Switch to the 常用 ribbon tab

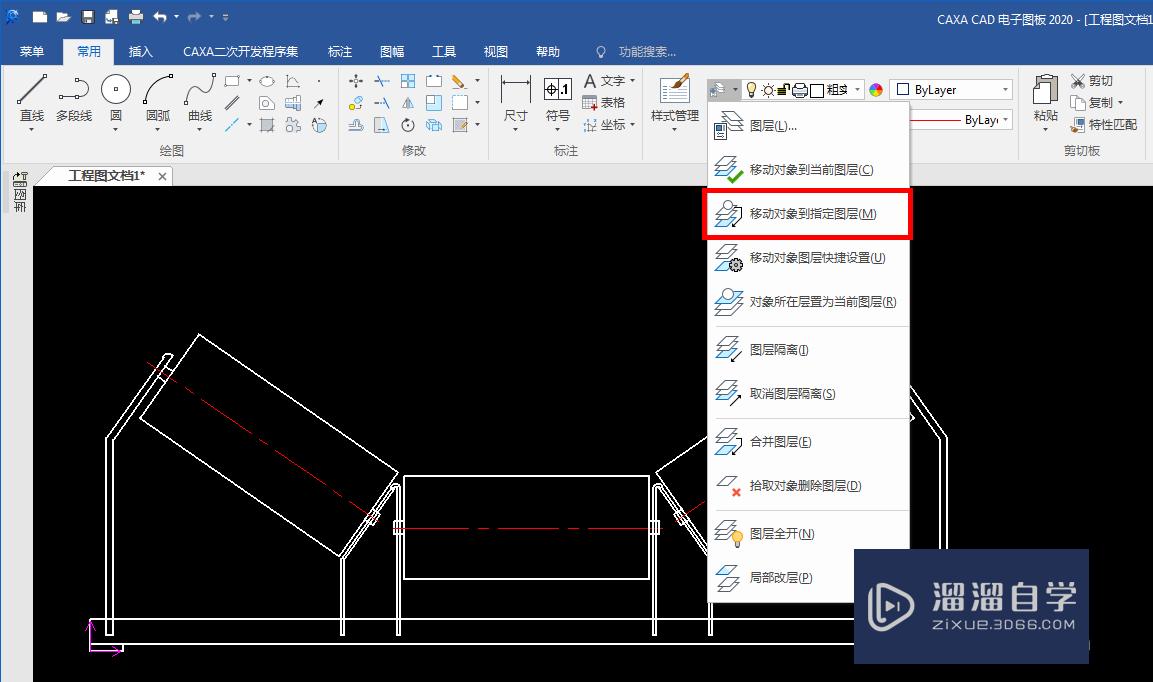pyautogui.click(x=88, y=51)
